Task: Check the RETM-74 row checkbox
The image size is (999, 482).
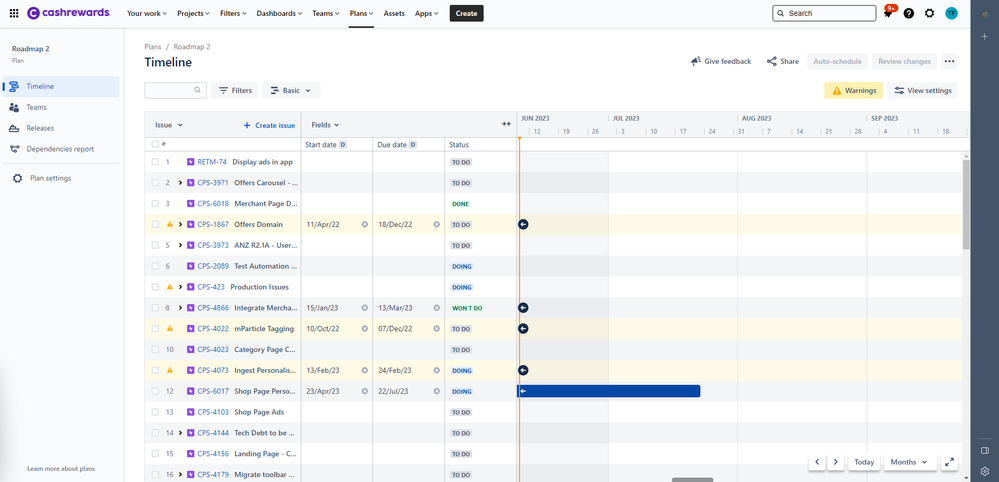Action: pos(155,162)
